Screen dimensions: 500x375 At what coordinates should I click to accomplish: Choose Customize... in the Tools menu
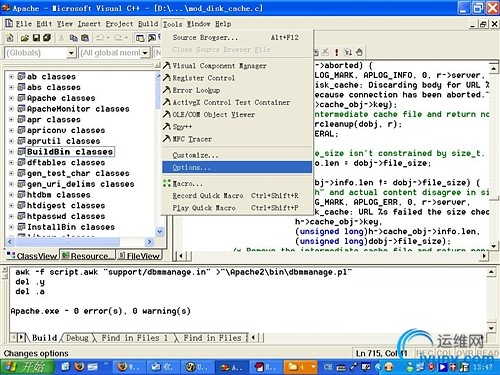[x=237, y=155]
